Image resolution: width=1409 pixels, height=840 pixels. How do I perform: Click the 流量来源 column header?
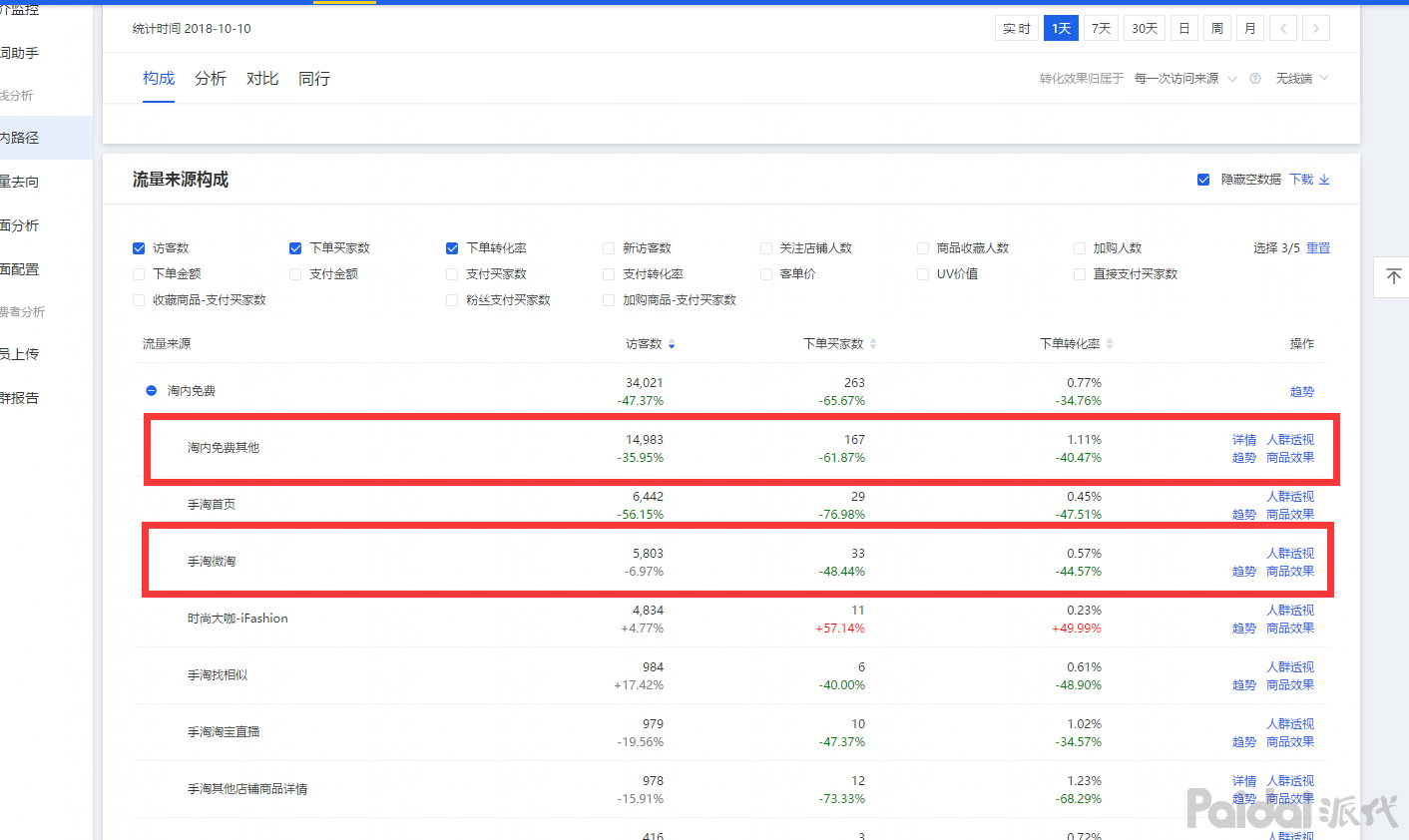coord(167,344)
